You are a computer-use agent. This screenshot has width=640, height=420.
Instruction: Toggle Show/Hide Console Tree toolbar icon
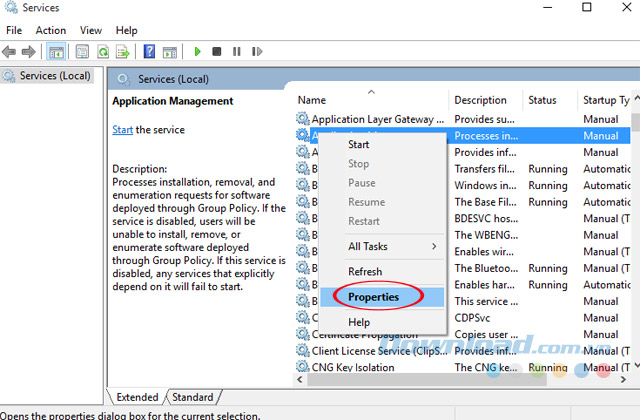click(x=56, y=52)
